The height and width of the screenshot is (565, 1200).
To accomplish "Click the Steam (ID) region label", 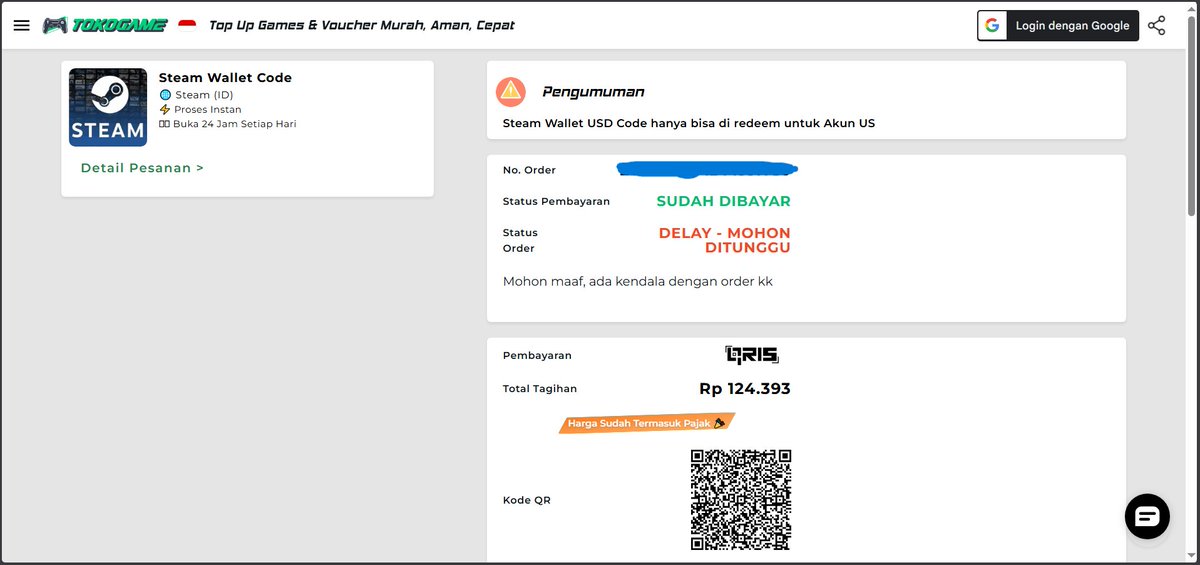I will click(204, 95).
